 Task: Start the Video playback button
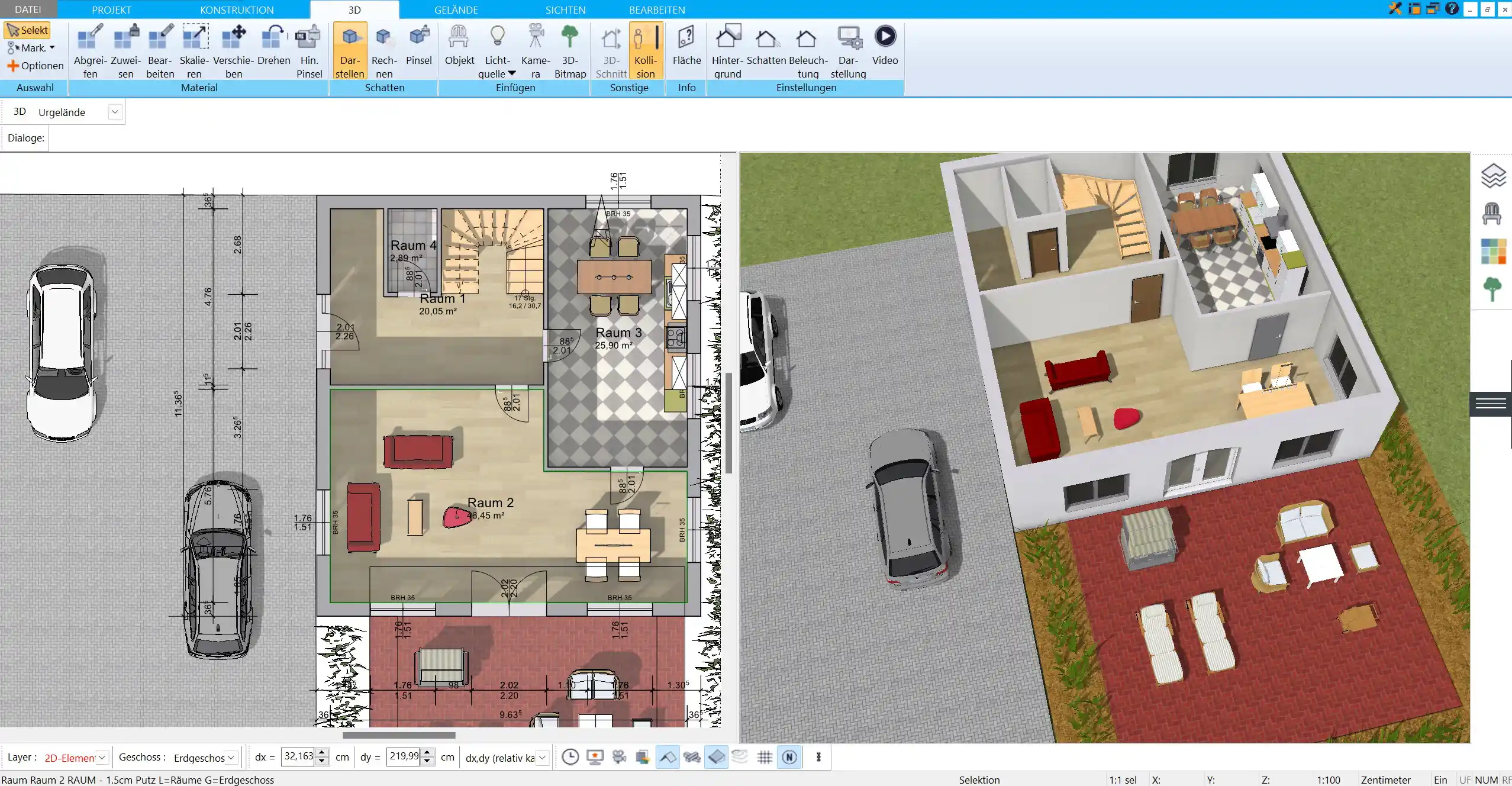[885, 44]
